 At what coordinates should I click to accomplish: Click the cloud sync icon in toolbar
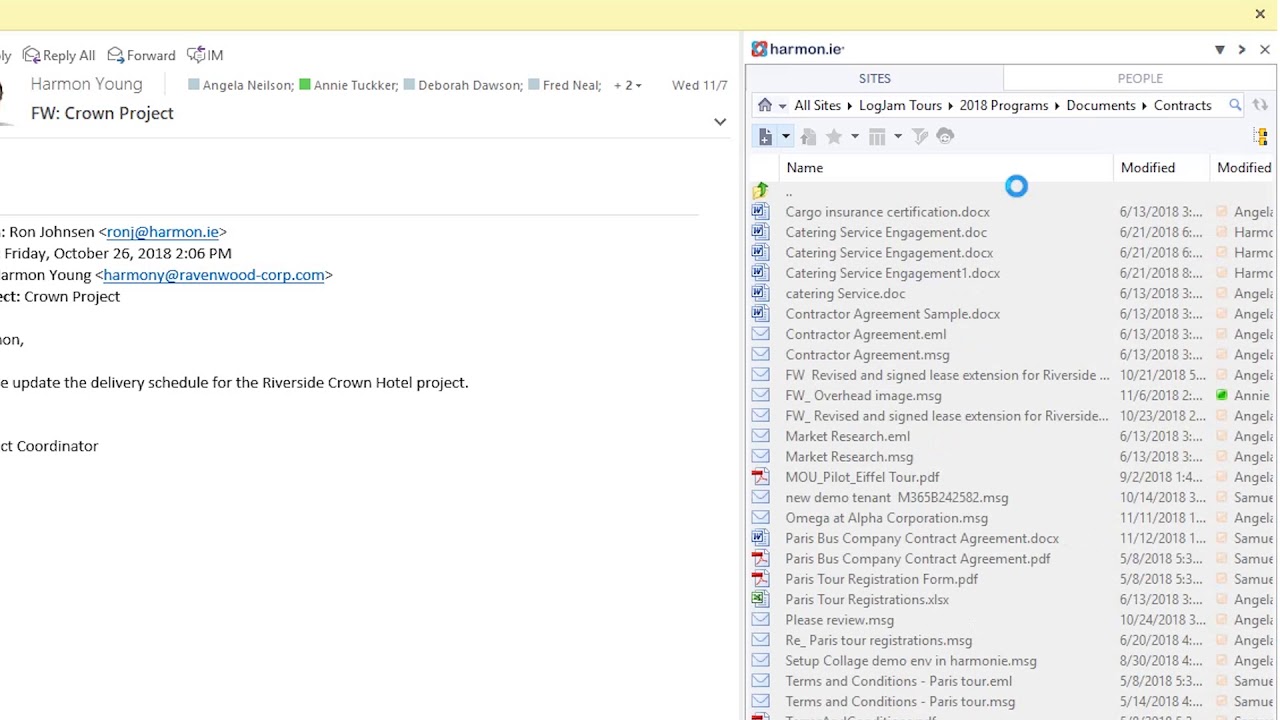pos(945,136)
